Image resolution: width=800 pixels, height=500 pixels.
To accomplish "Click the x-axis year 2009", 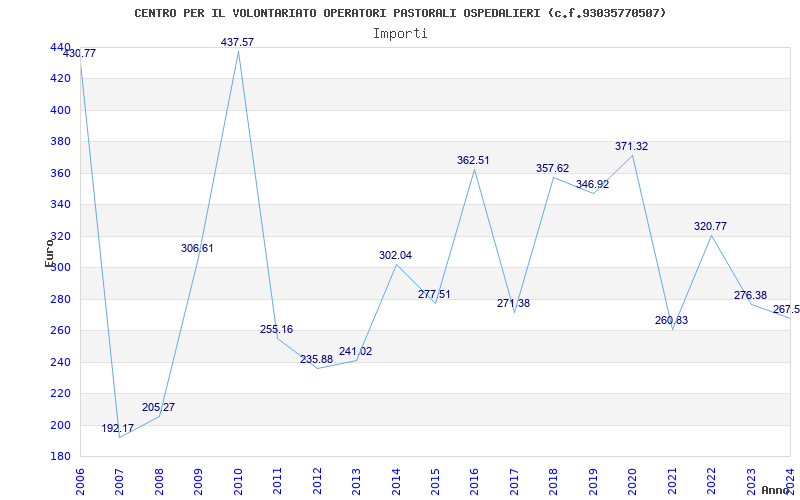I will click(198, 482).
